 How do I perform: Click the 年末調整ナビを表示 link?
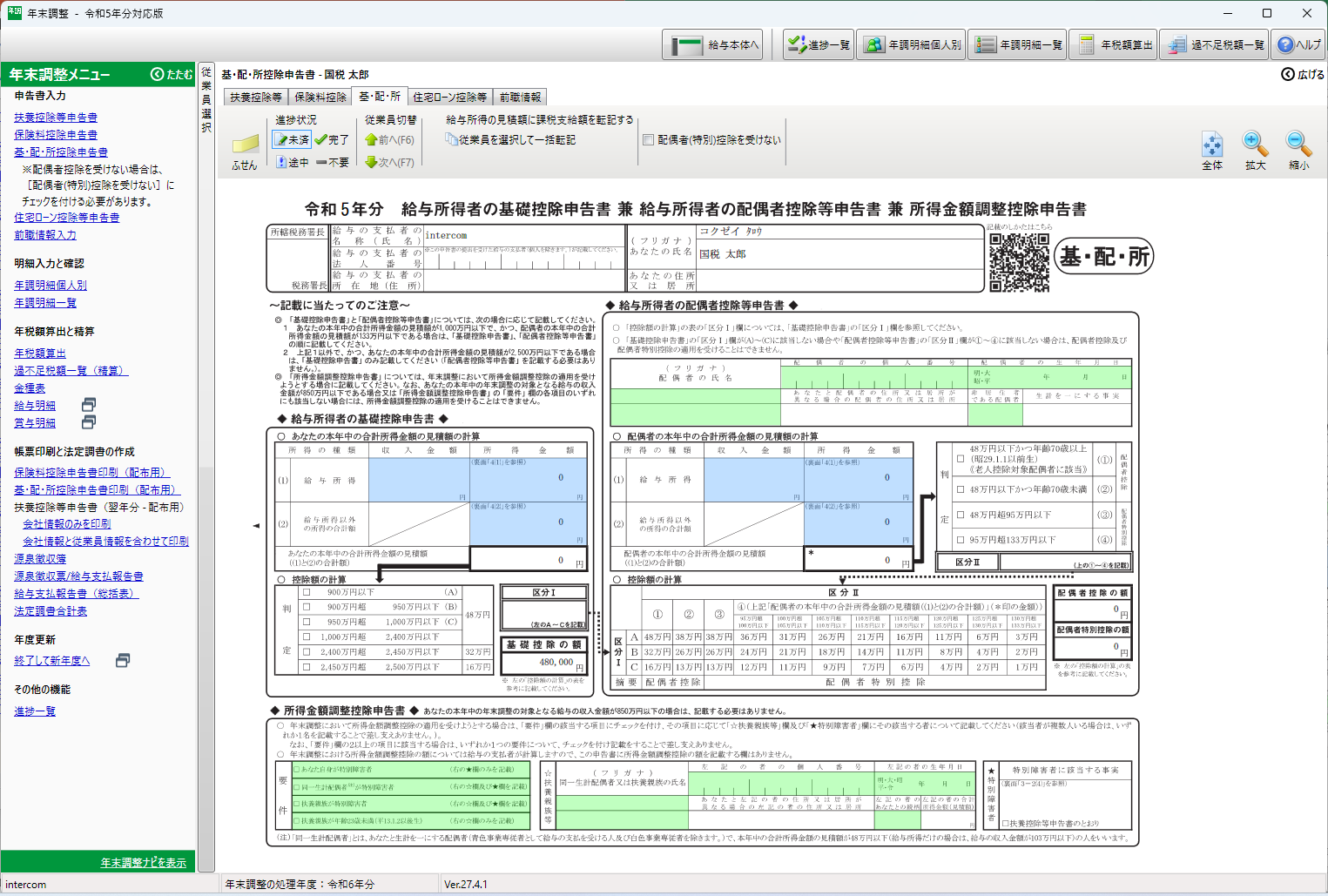(x=143, y=862)
